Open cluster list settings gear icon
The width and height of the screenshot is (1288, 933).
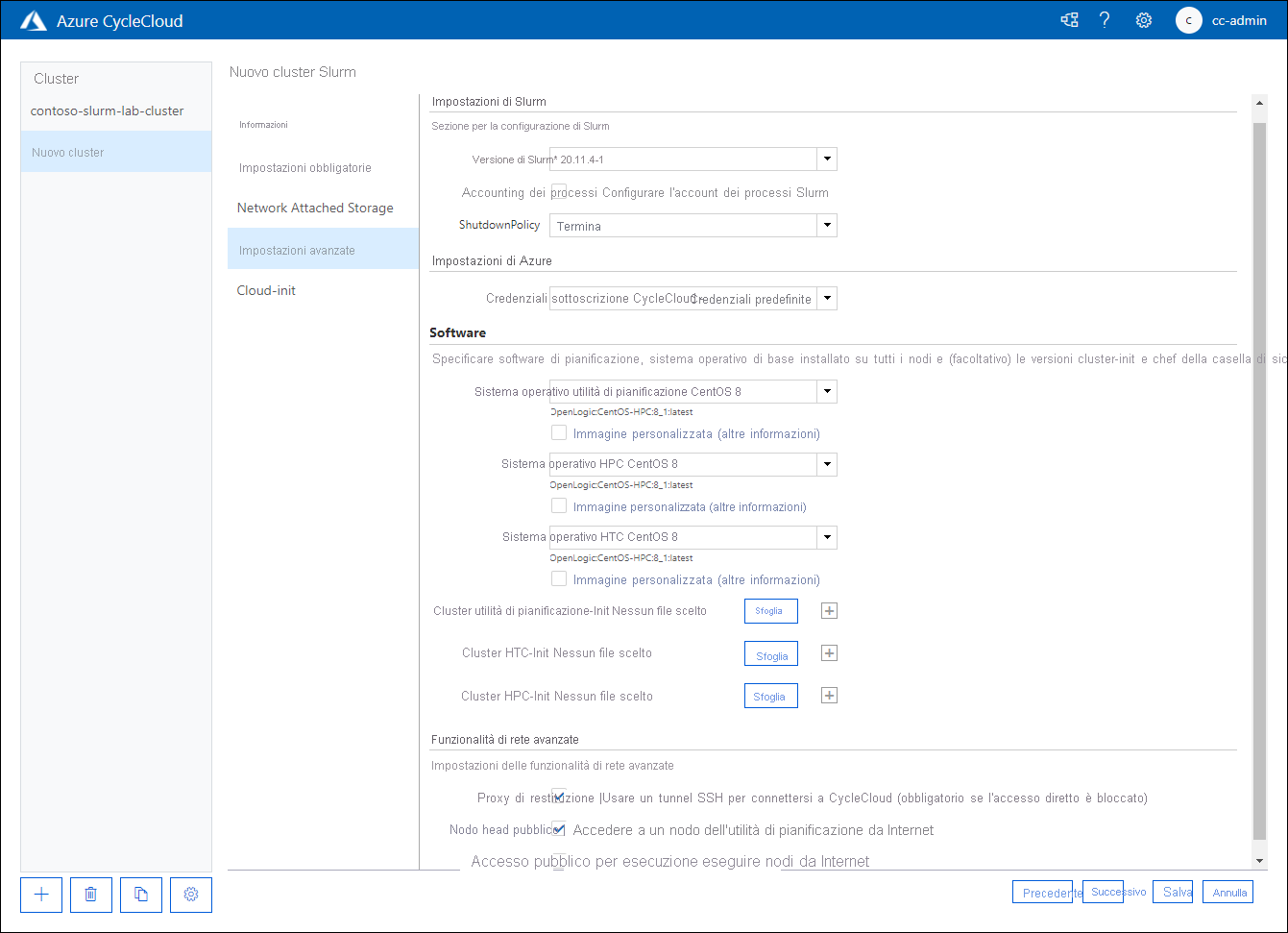[191, 895]
